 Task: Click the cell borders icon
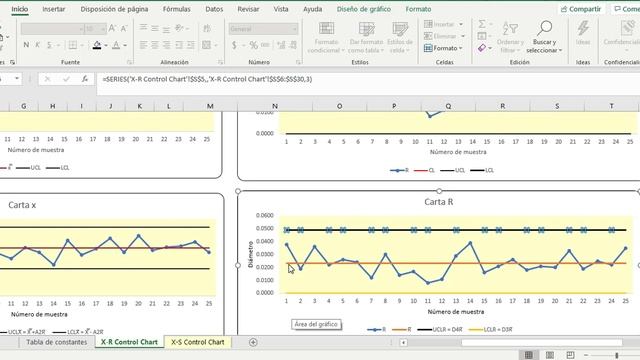pos(73,45)
